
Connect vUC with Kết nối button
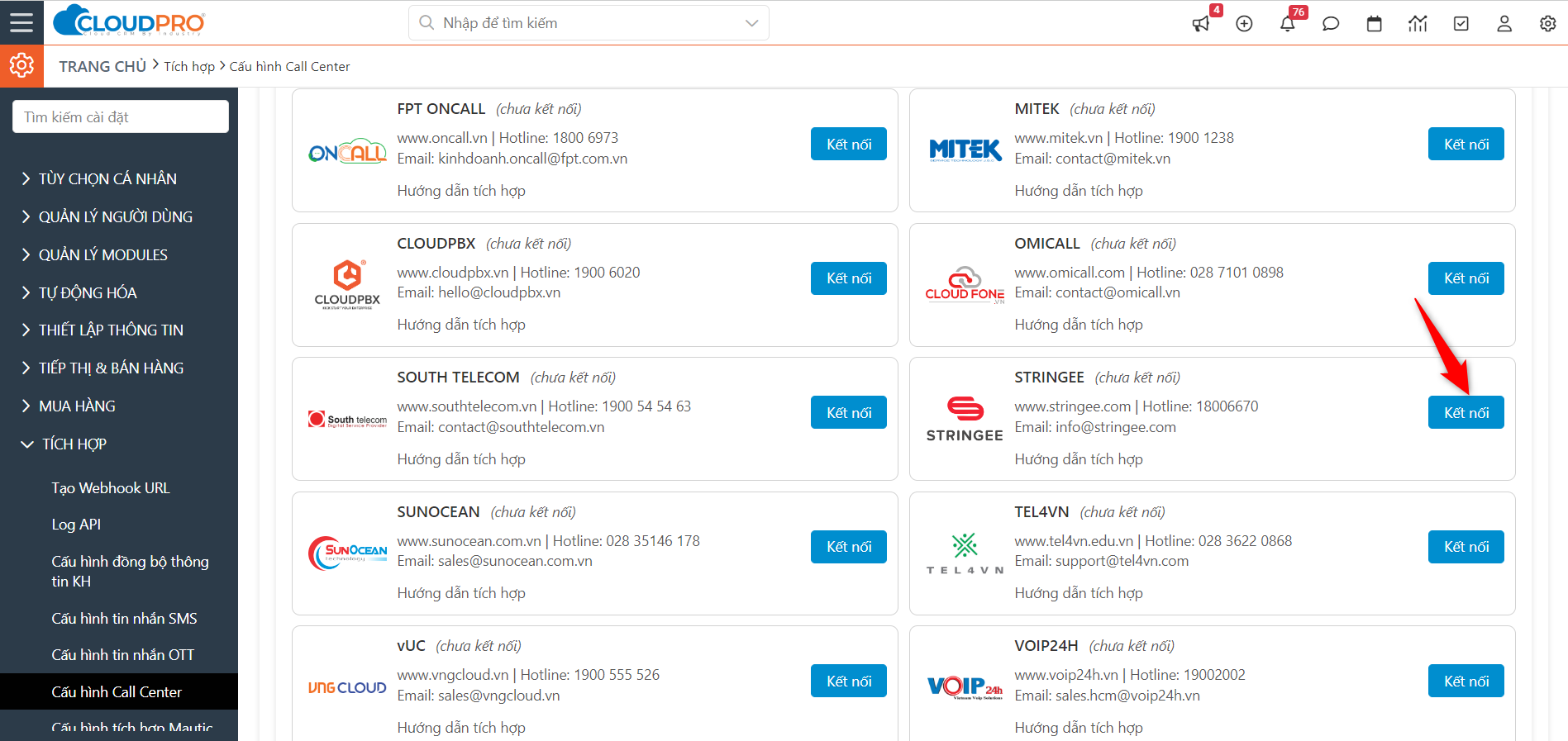tap(849, 681)
